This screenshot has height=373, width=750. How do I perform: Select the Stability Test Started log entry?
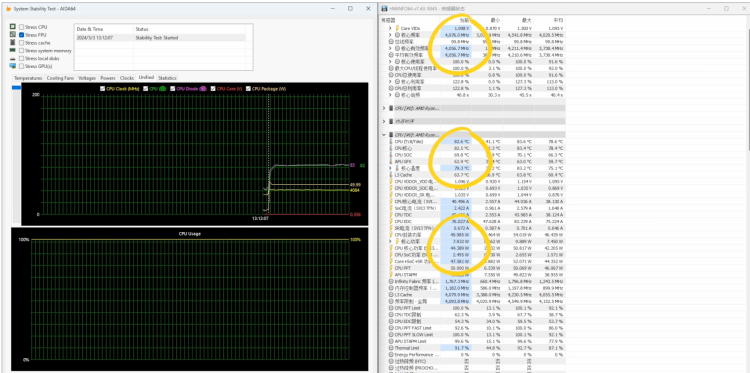(161, 38)
